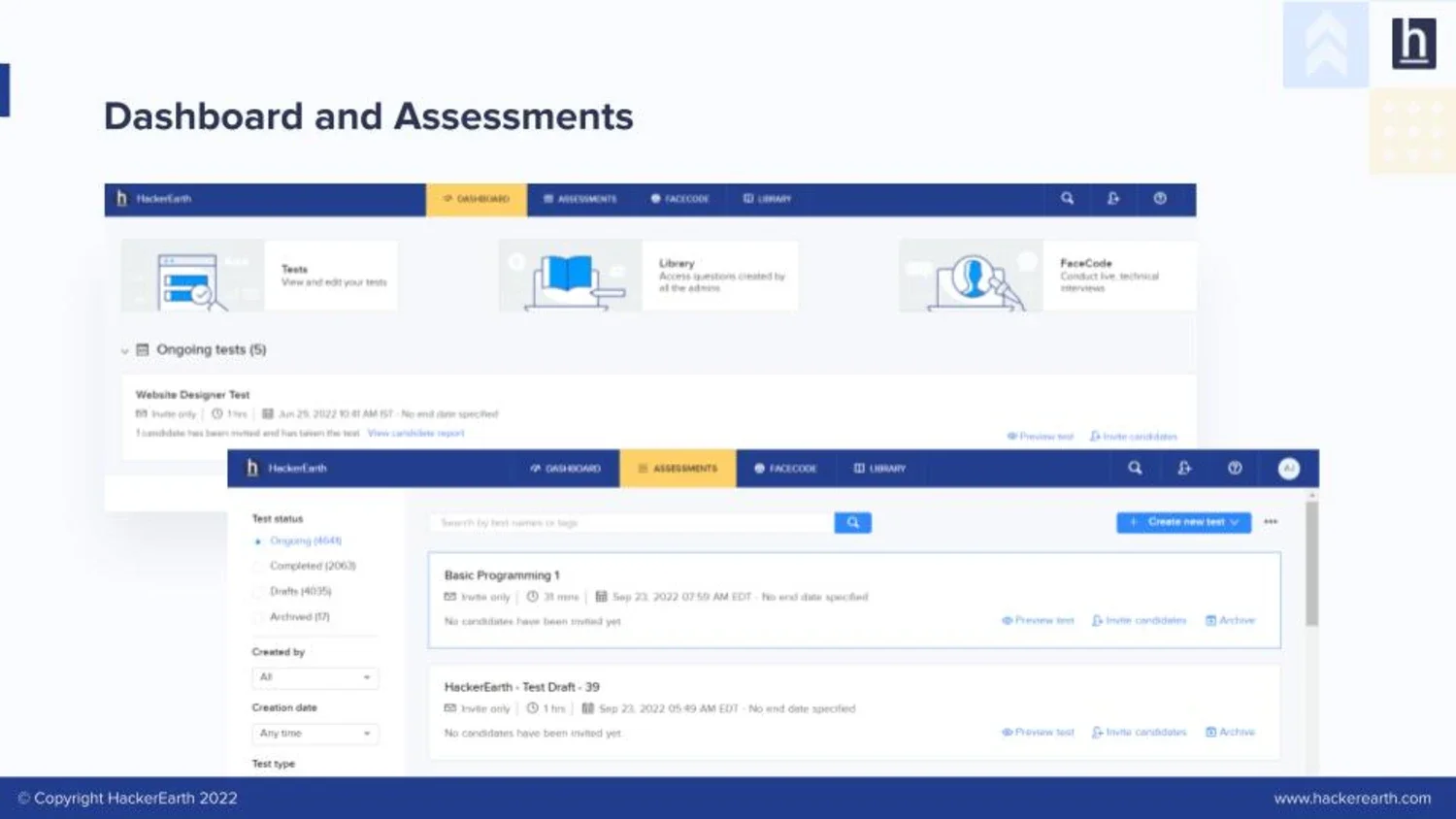
Task: Open the Tests card illustration
Action: [x=192, y=276]
